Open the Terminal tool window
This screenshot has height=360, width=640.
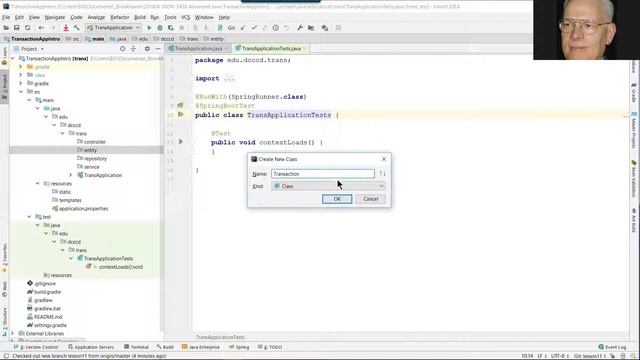click(x=136, y=347)
